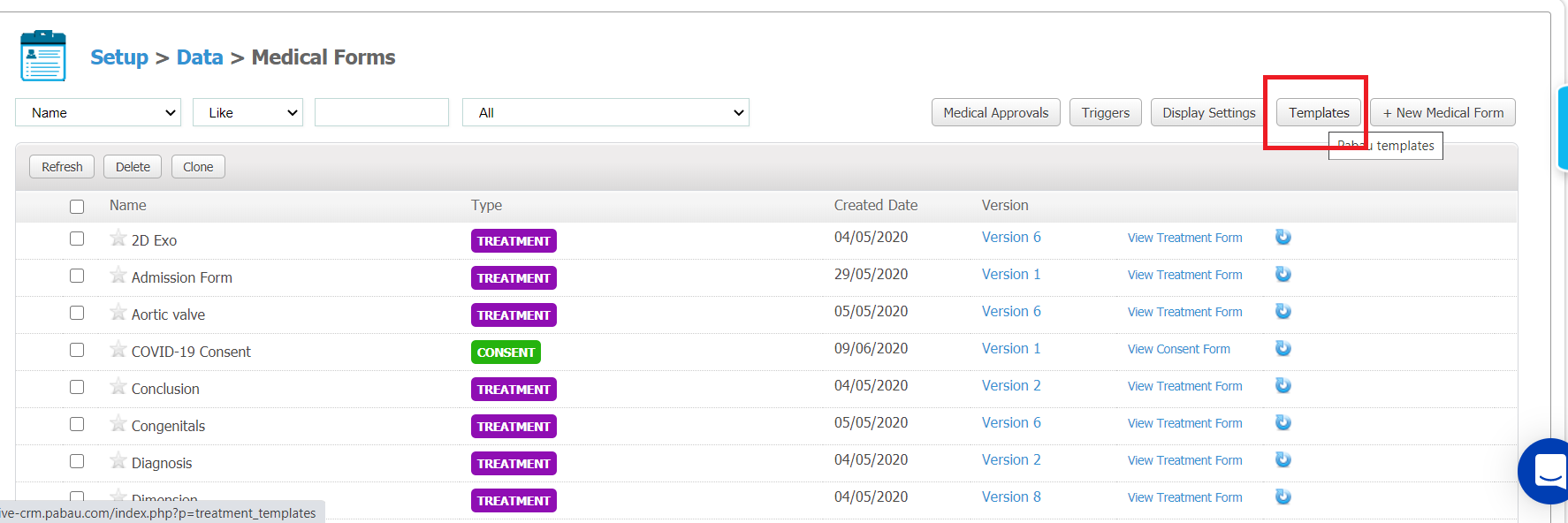Open the chat widget bubble
Viewport: 1568px width, 523px height.
point(1546,471)
